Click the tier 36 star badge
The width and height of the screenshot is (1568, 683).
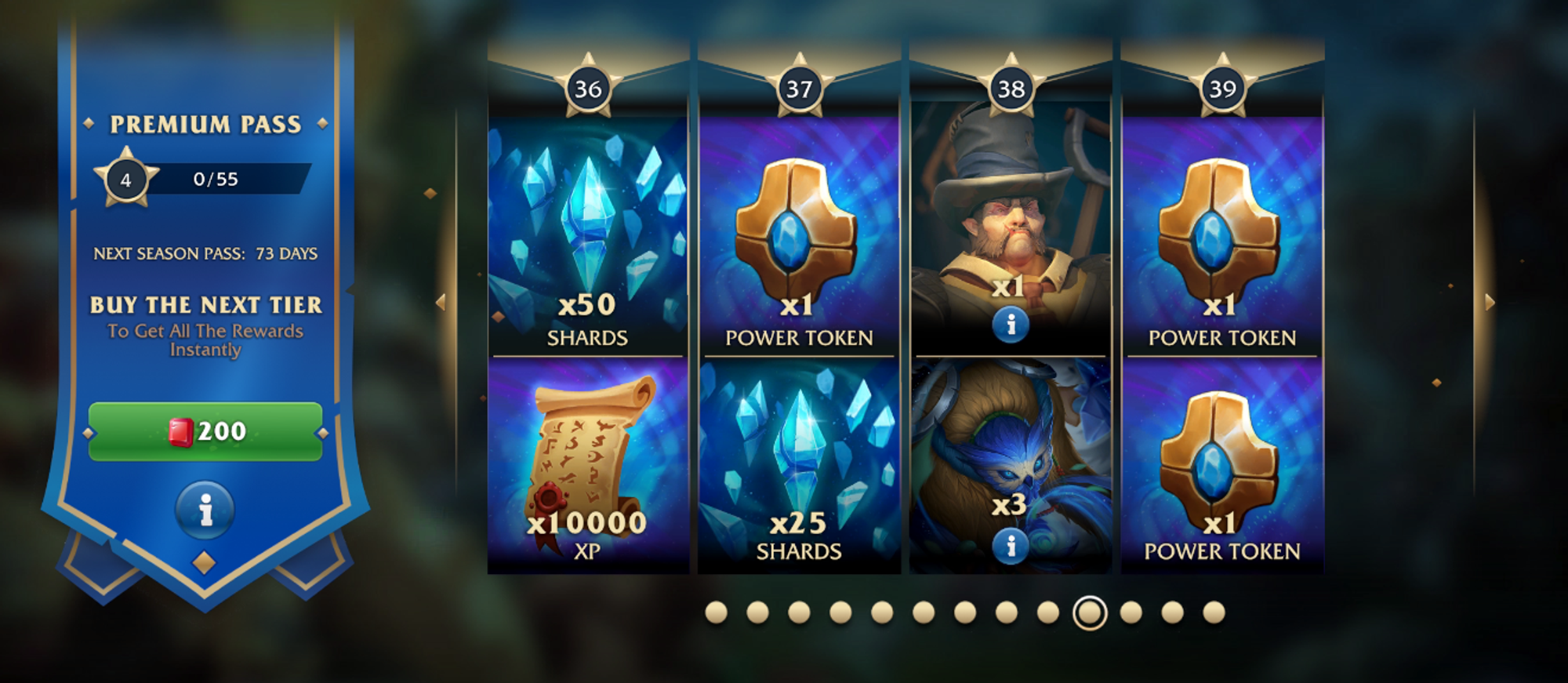[x=588, y=87]
